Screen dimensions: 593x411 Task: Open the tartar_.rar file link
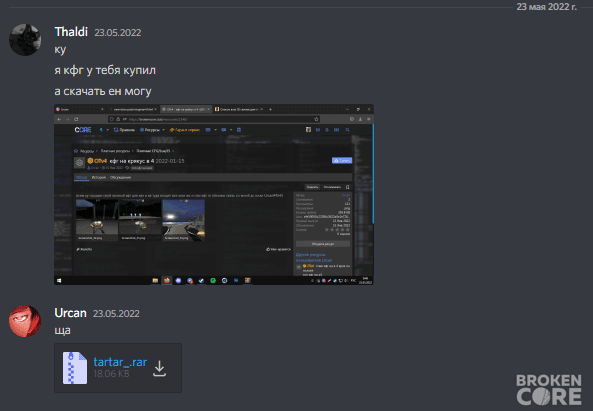[x=120, y=362]
